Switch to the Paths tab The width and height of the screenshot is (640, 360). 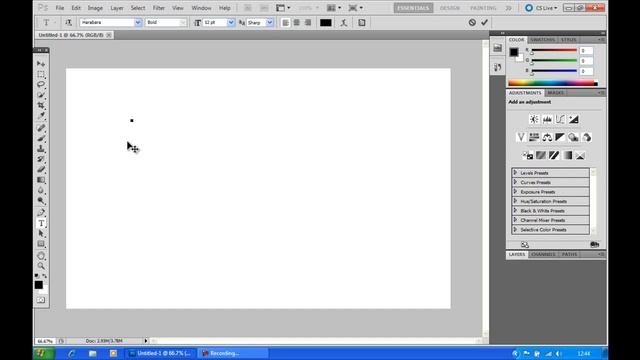coord(569,254)
